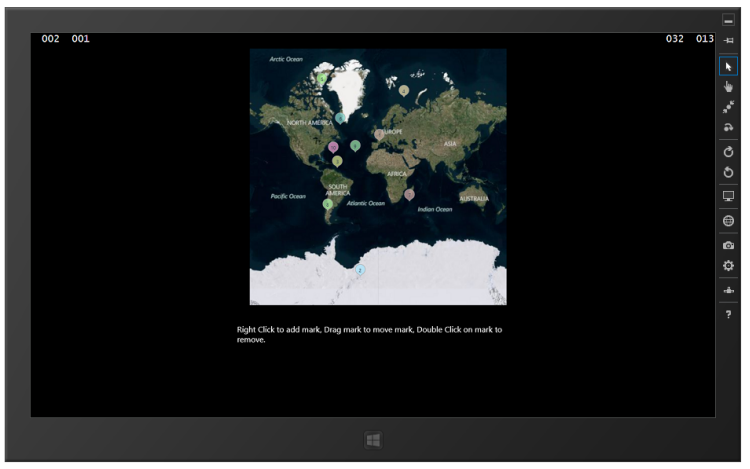Switch to basic touch mode hand icon
Screen dimensions: 750x469
click(728, 87)
